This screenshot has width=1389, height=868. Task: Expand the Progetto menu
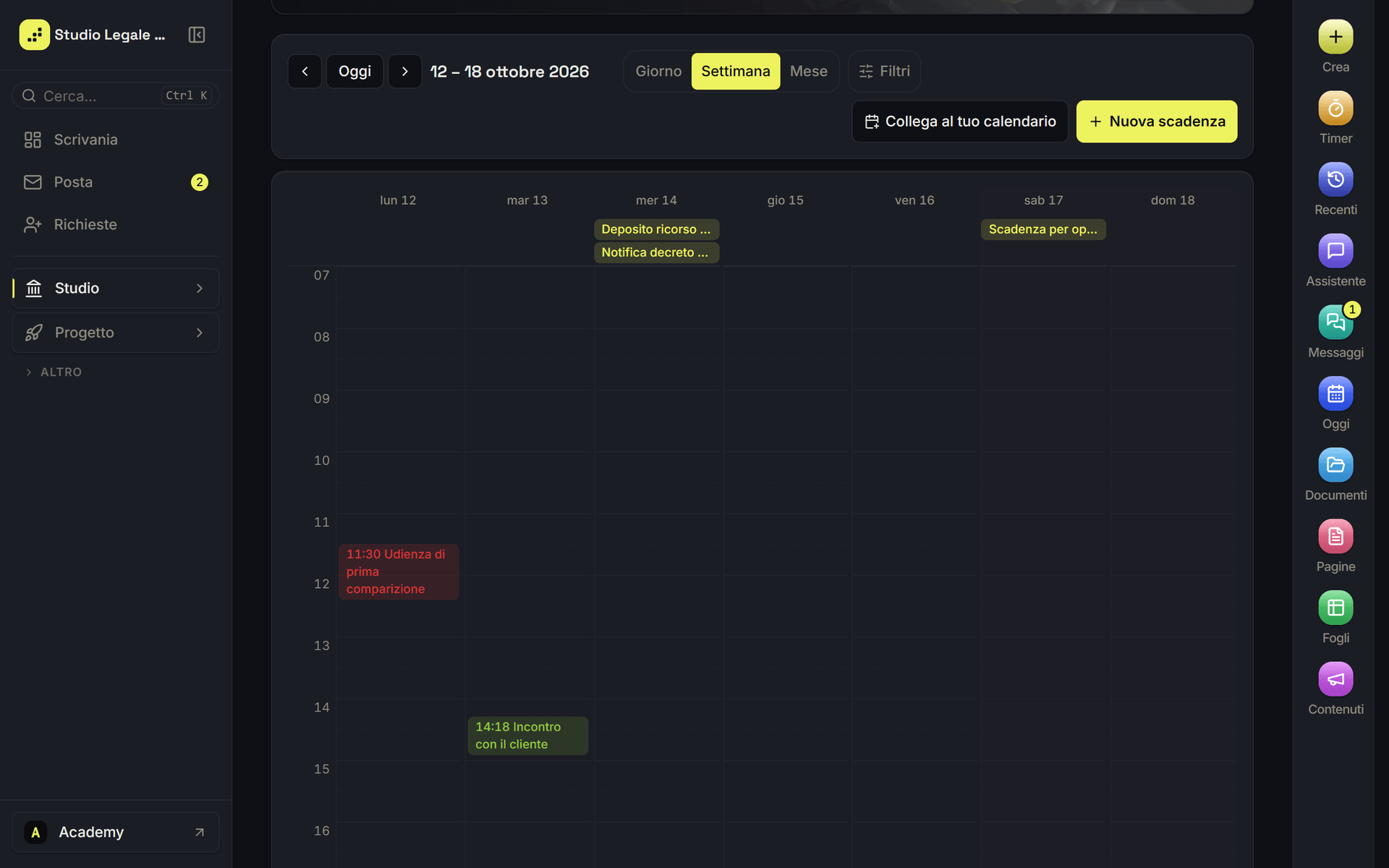point(116,333)
